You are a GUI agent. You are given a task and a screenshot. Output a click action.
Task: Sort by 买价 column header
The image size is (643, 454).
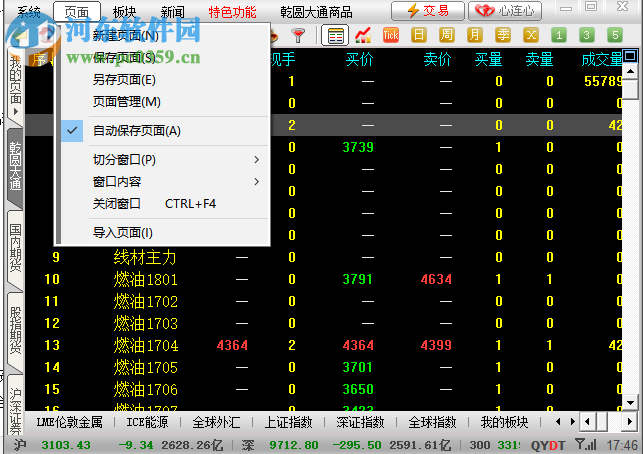[359, 59]
